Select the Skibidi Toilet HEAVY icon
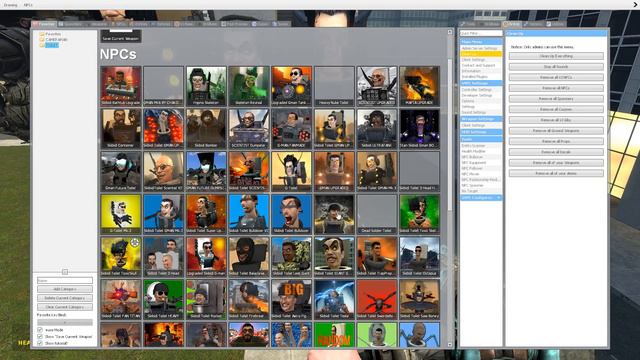The height and width of the screenshot is (360, 640). click(x=163, y=299)
